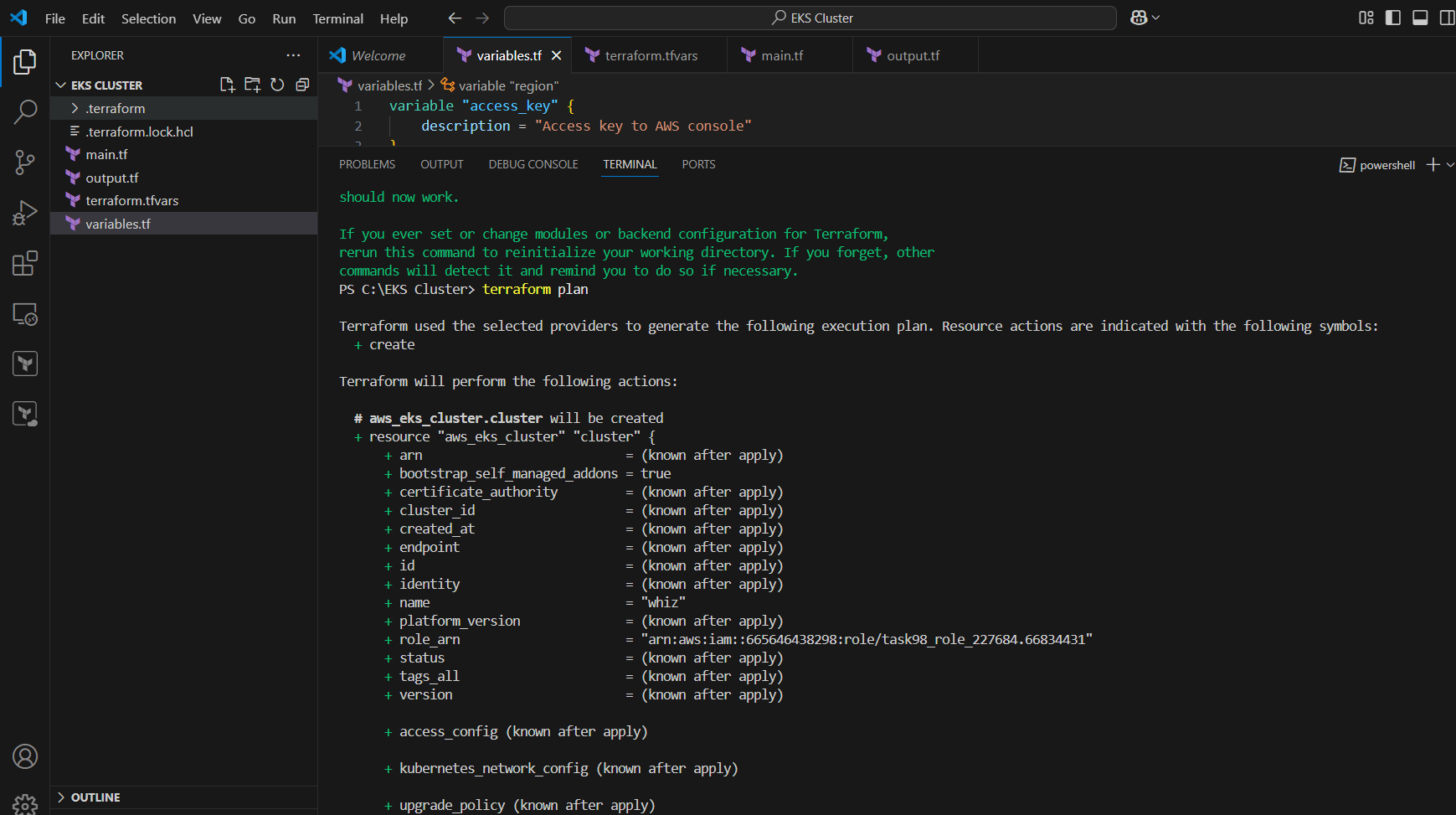Select the TERMINAL panel tab

630,164
